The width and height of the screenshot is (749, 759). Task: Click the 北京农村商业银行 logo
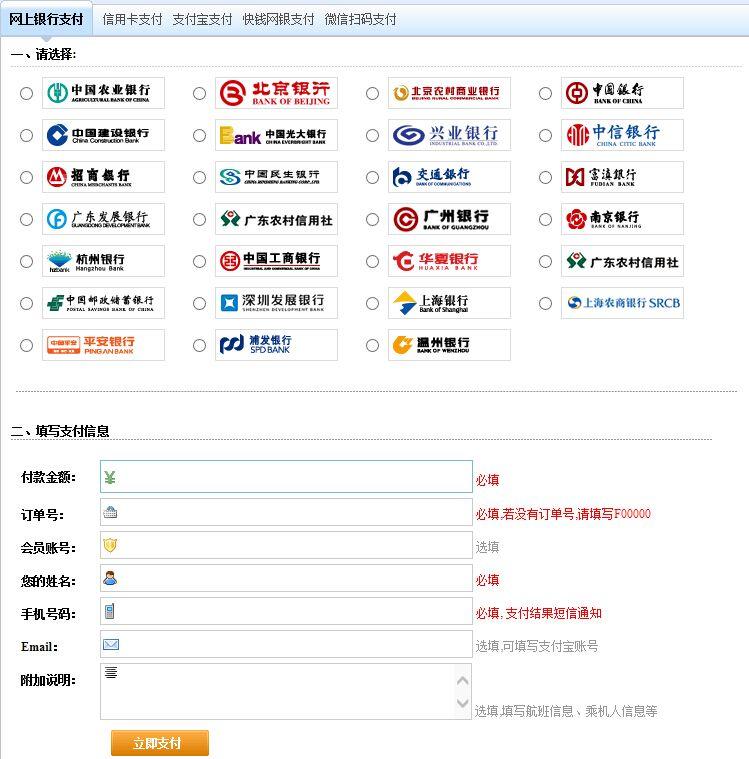pyautogui.click(x=449, y=93)
